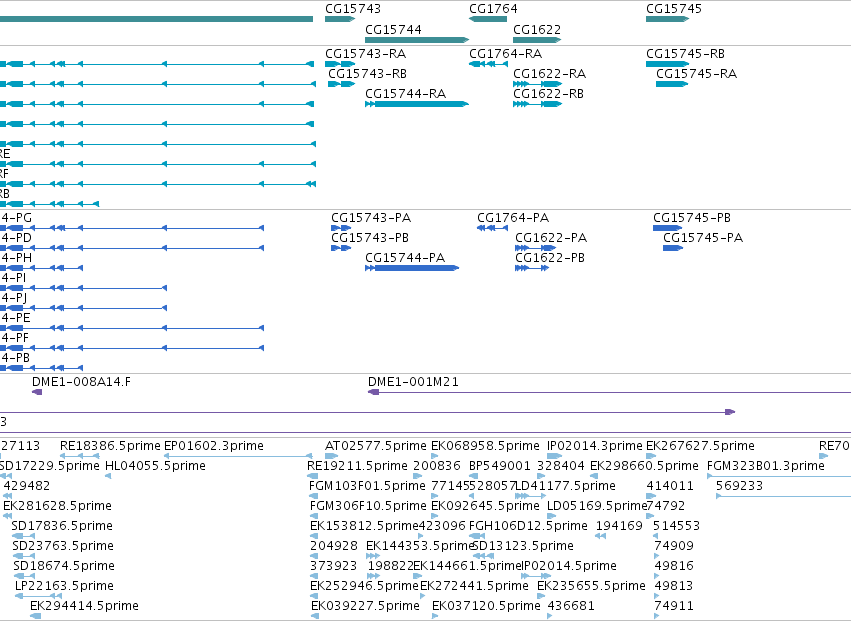Click the EK298660.5prime EST label
851x621 pixels.
(x=644, y=466)
